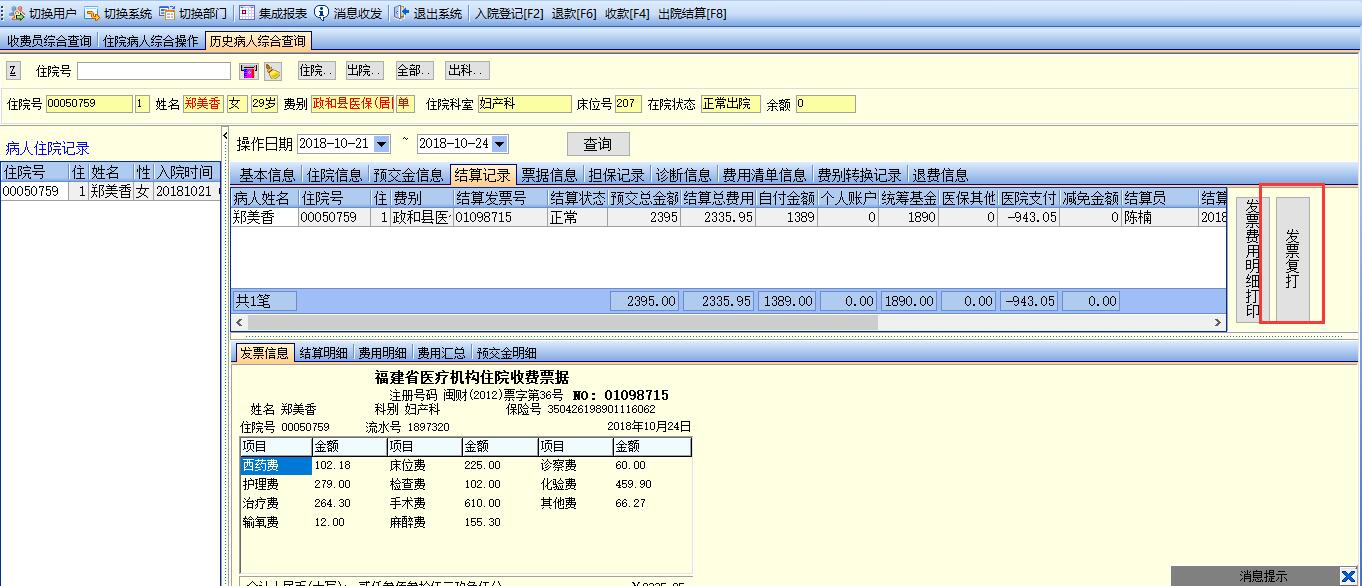
Task: Click the 在院状态 field showing 正常出院
Action: click(x=730, y=104)
